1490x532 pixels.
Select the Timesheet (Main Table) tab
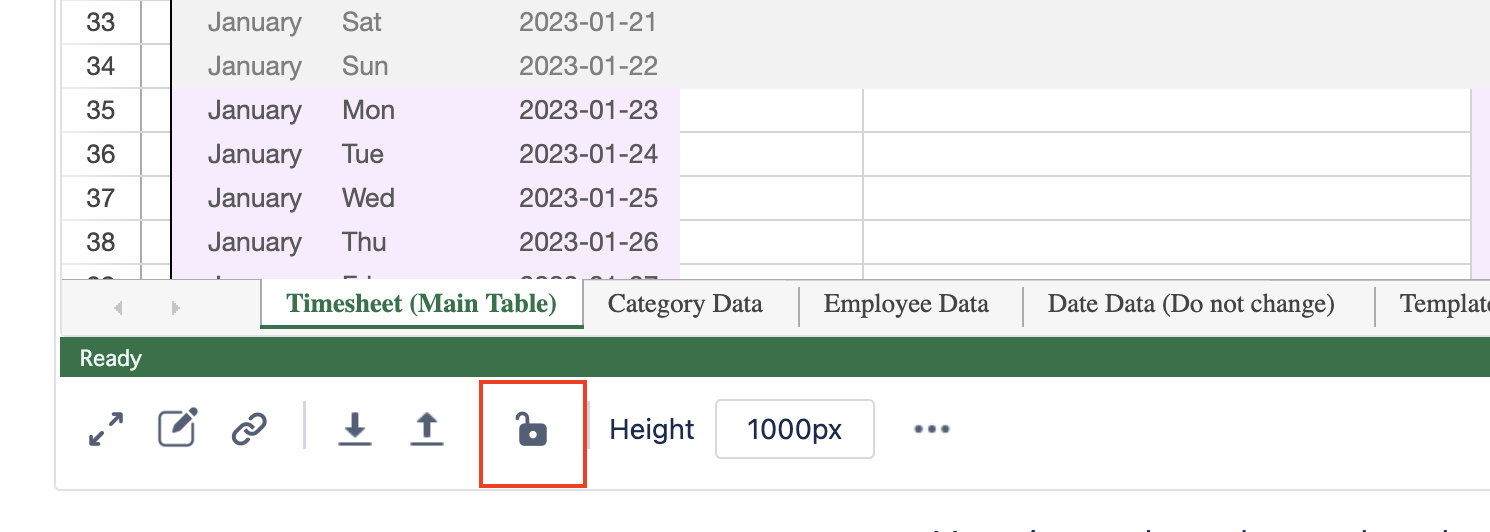pyautogui.click(x=421, y=304)
